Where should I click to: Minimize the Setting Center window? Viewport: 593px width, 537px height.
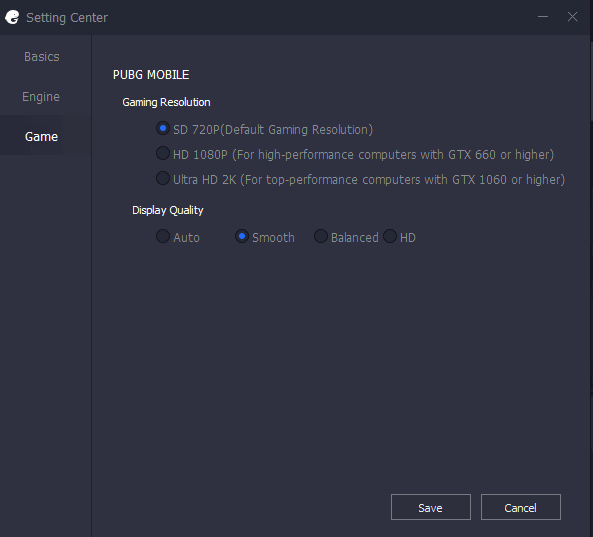pyautogui.click(x=543, y=17)
